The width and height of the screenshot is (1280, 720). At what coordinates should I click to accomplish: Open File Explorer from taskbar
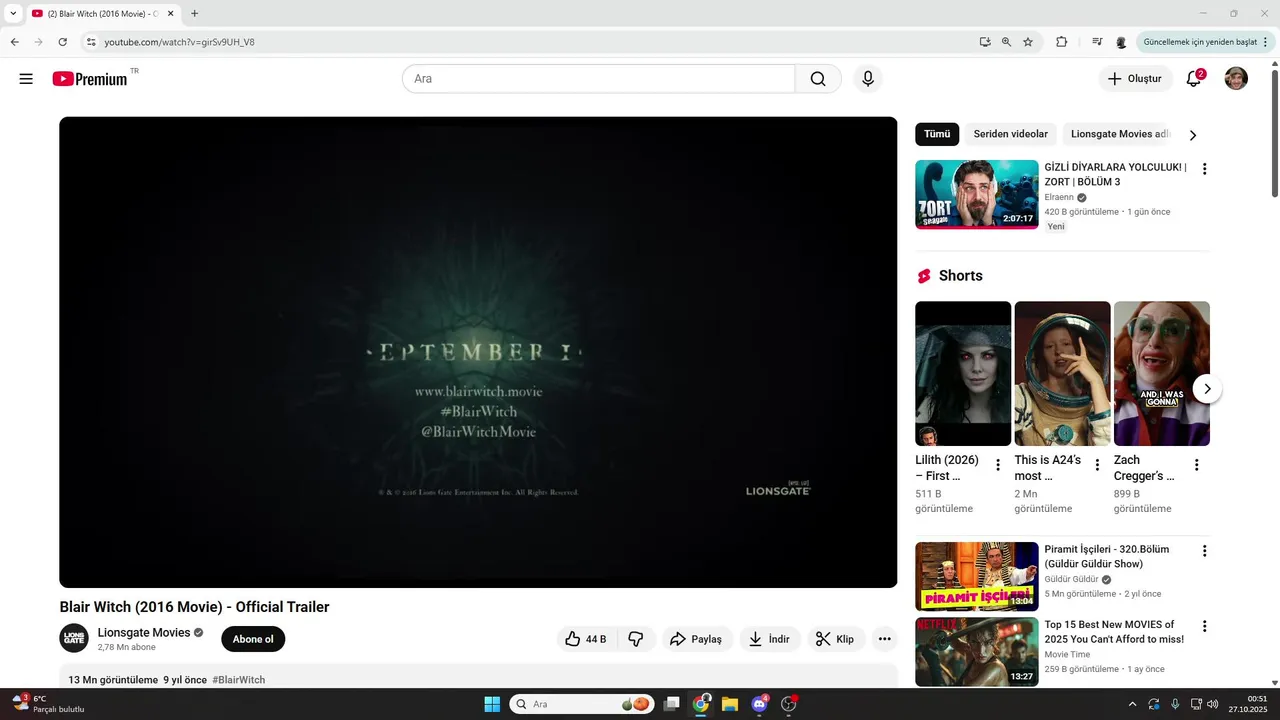[729, 704]
